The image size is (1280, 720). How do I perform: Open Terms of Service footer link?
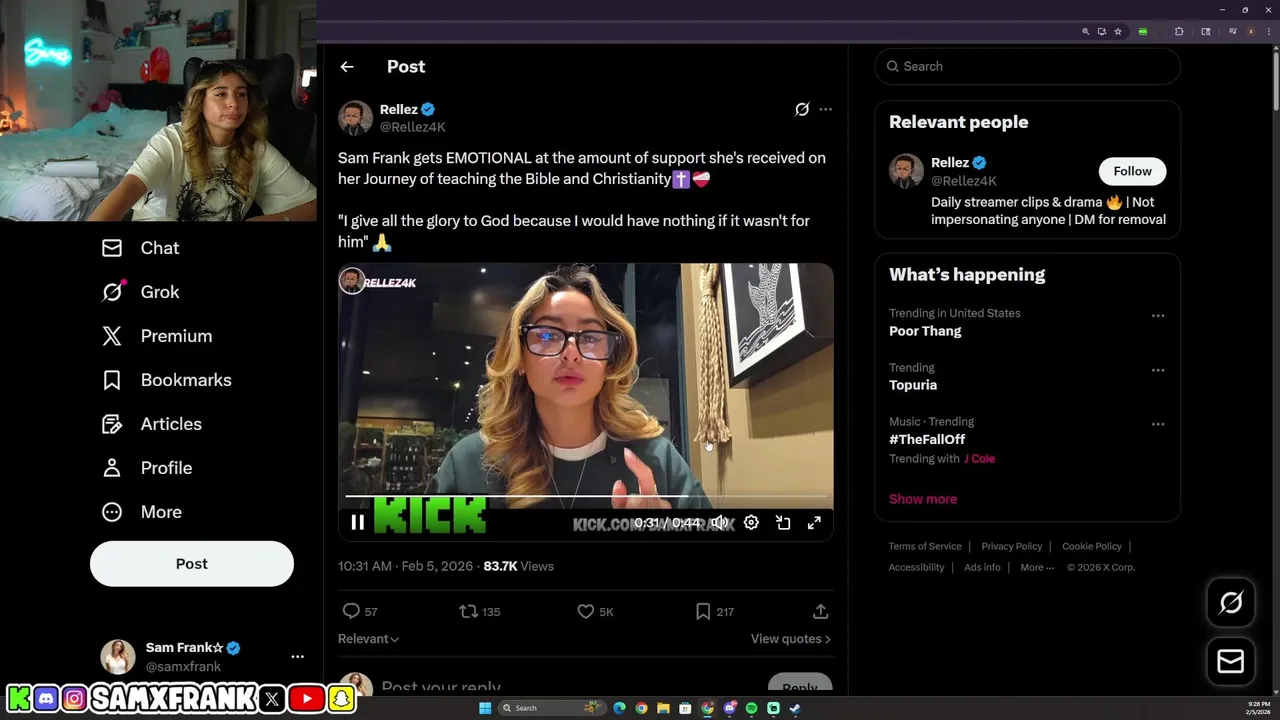925,547
